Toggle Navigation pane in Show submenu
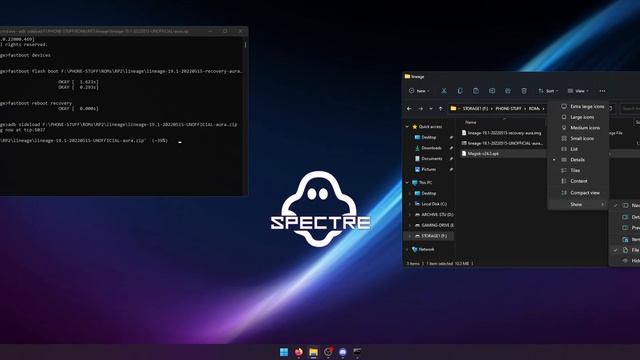This screenshot has height=360, width=640. (624, 205)
